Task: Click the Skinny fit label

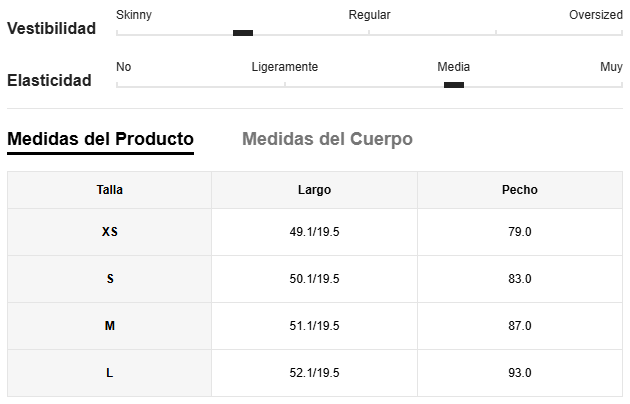Action: 134,15
